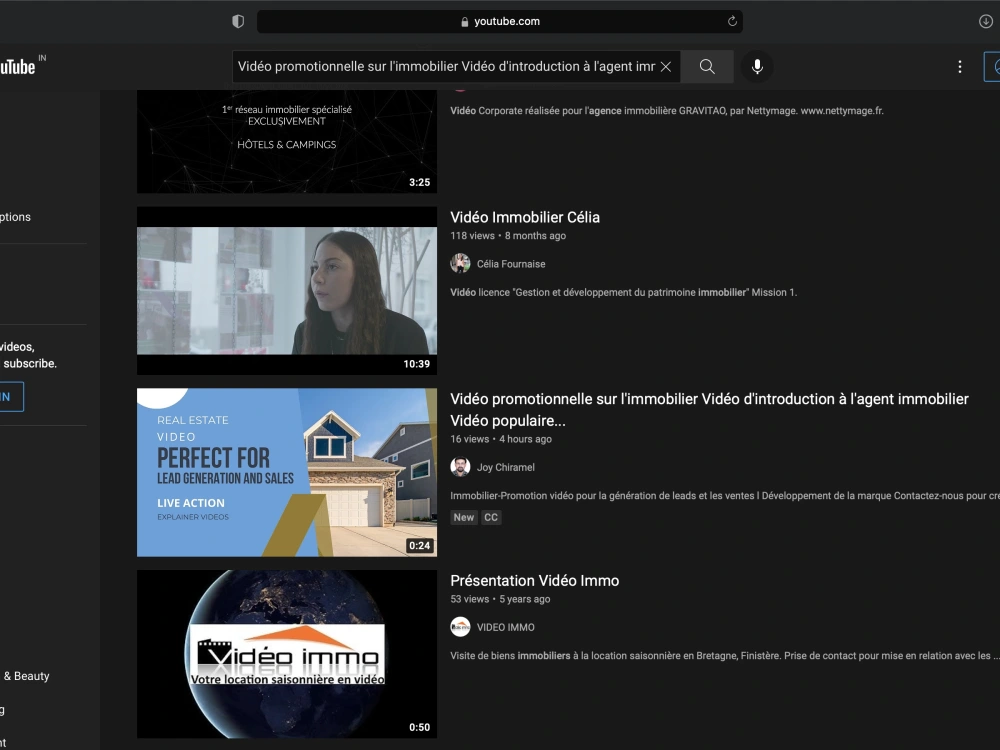This screenshot has height=750, width=1000.
Task: Click the Vidéo licence Gestion description text
Action: click(x=624, y=293)
